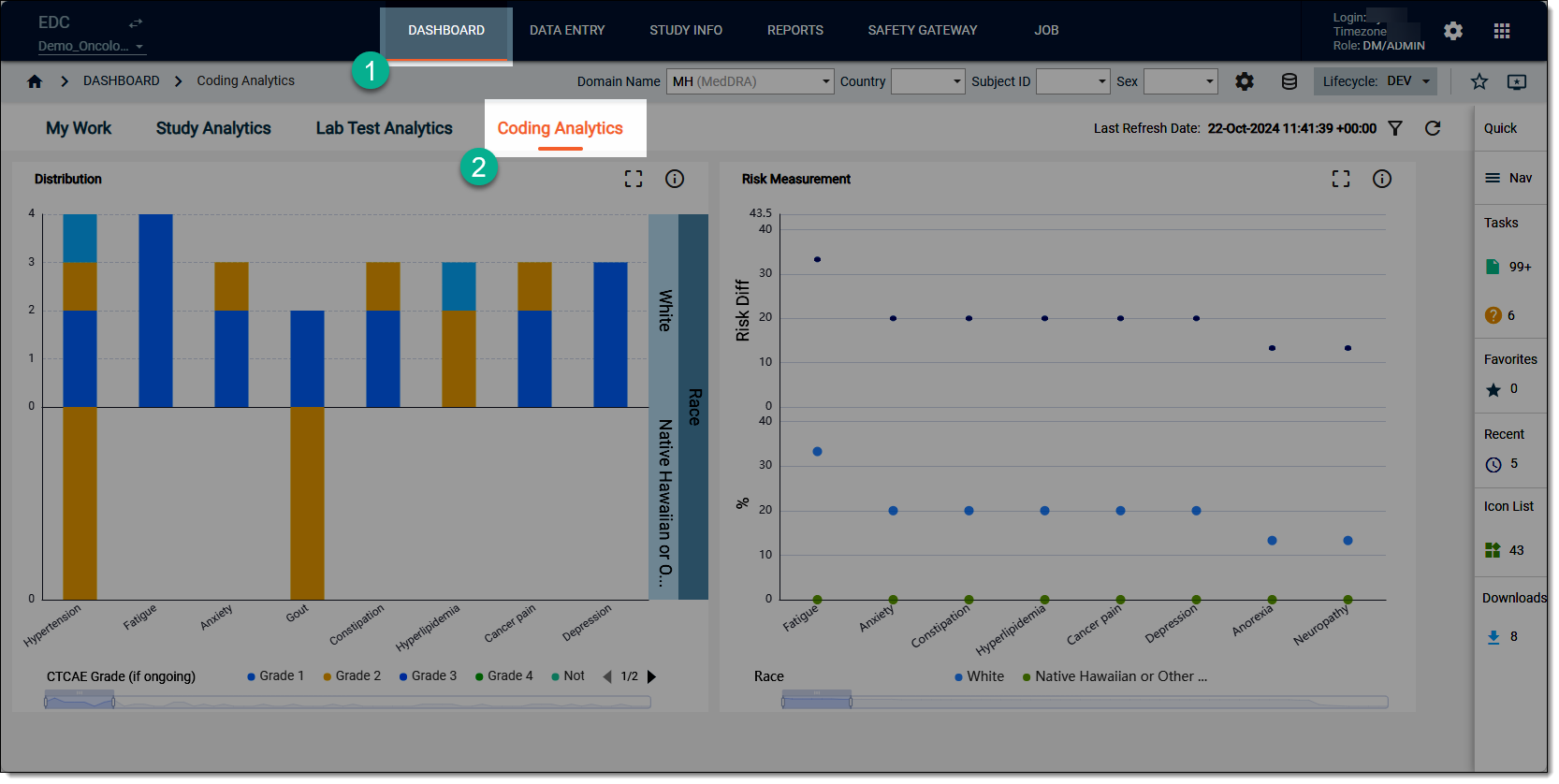Screen dimensions: 1559x784
Task: Toggle Grade 4 legend series
Action: 503,676
